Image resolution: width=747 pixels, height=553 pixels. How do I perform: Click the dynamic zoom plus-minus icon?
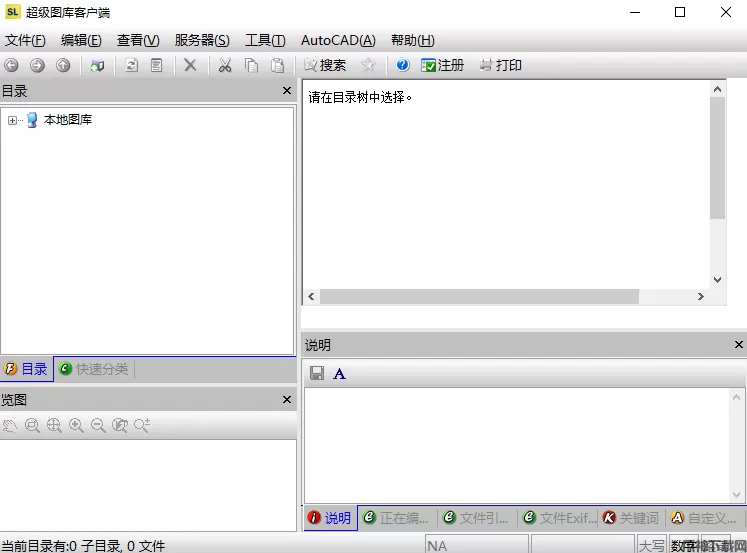142,425
